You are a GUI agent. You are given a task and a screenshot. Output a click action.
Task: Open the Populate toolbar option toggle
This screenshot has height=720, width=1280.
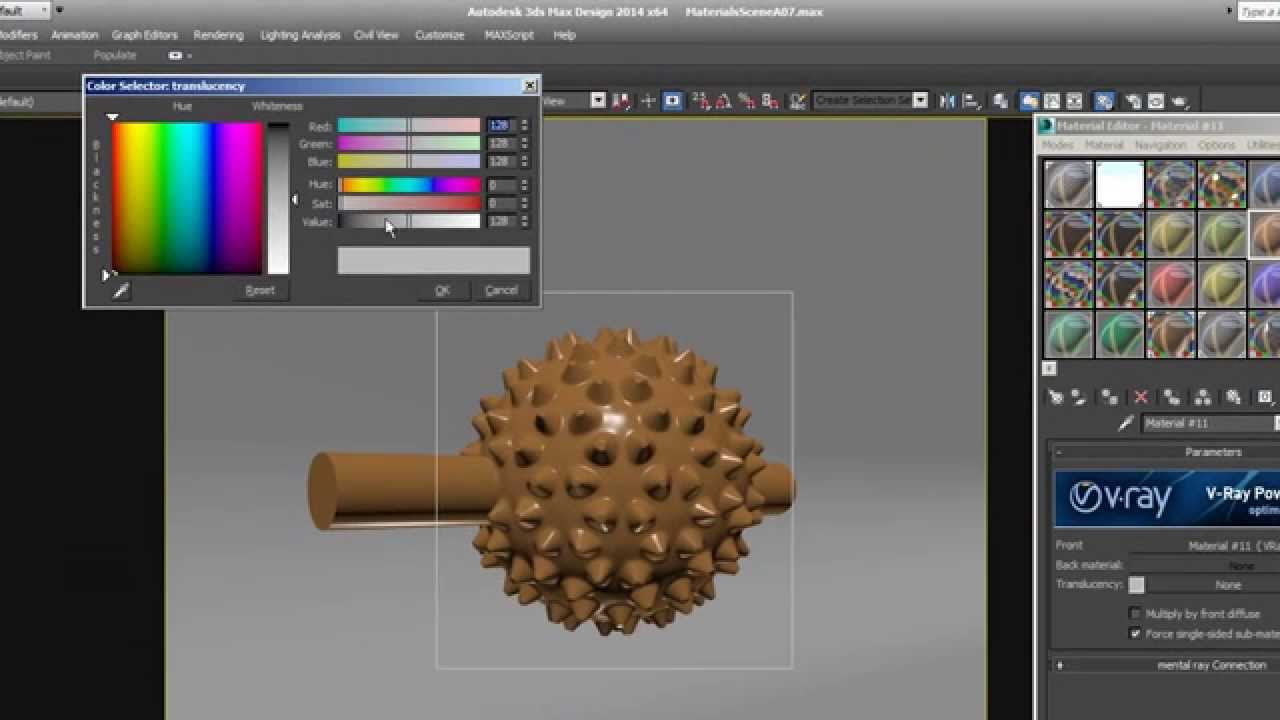pyautogui.click(x=176, y=56)
